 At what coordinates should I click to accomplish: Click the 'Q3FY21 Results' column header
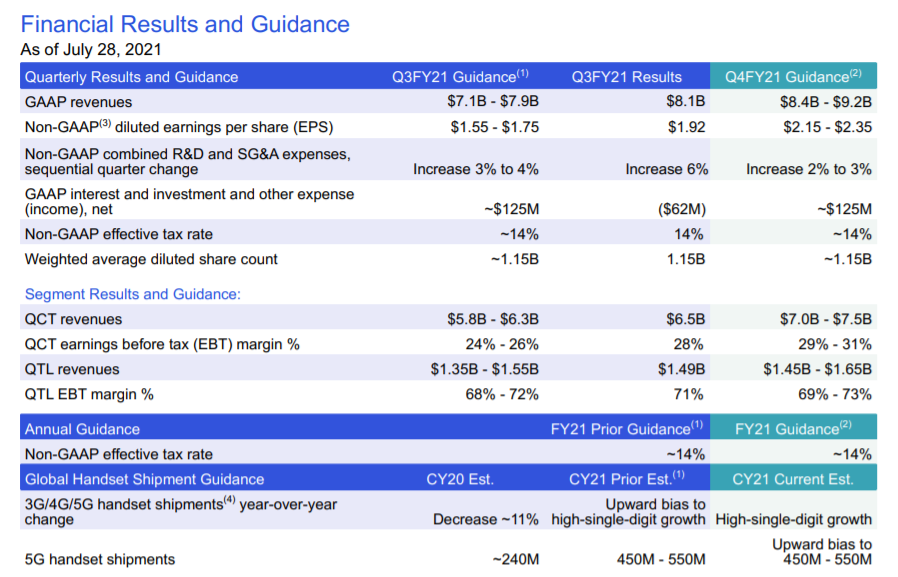[627, 77]
